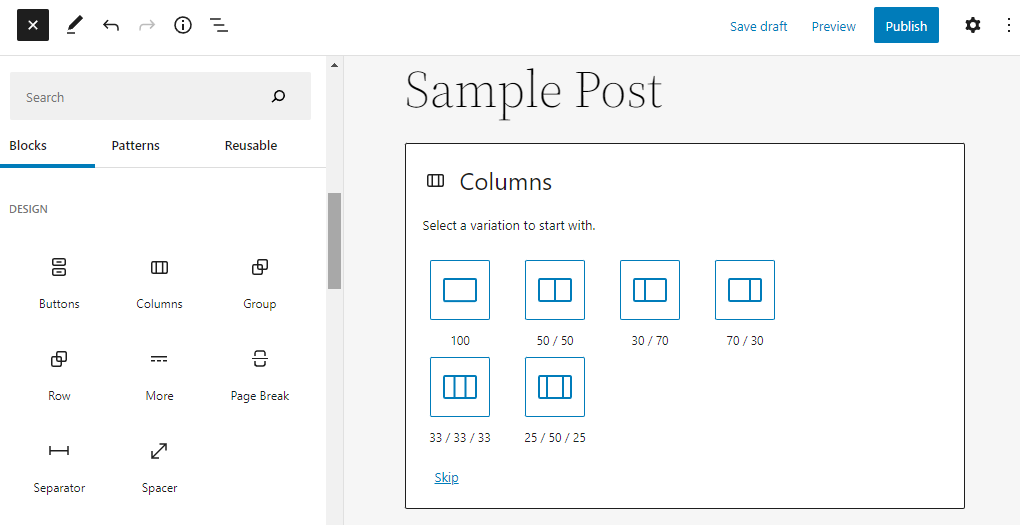
Task: Toggle the Settings gear sidebar
Action: [972, 26]
